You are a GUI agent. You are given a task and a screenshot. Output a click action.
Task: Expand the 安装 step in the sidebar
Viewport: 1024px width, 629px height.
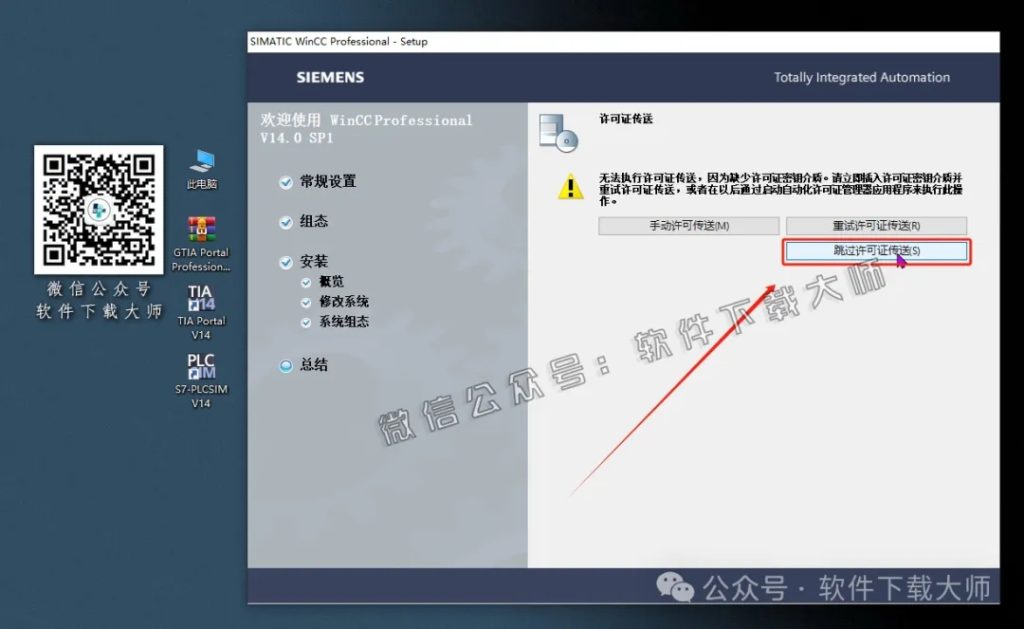[288, 261]
